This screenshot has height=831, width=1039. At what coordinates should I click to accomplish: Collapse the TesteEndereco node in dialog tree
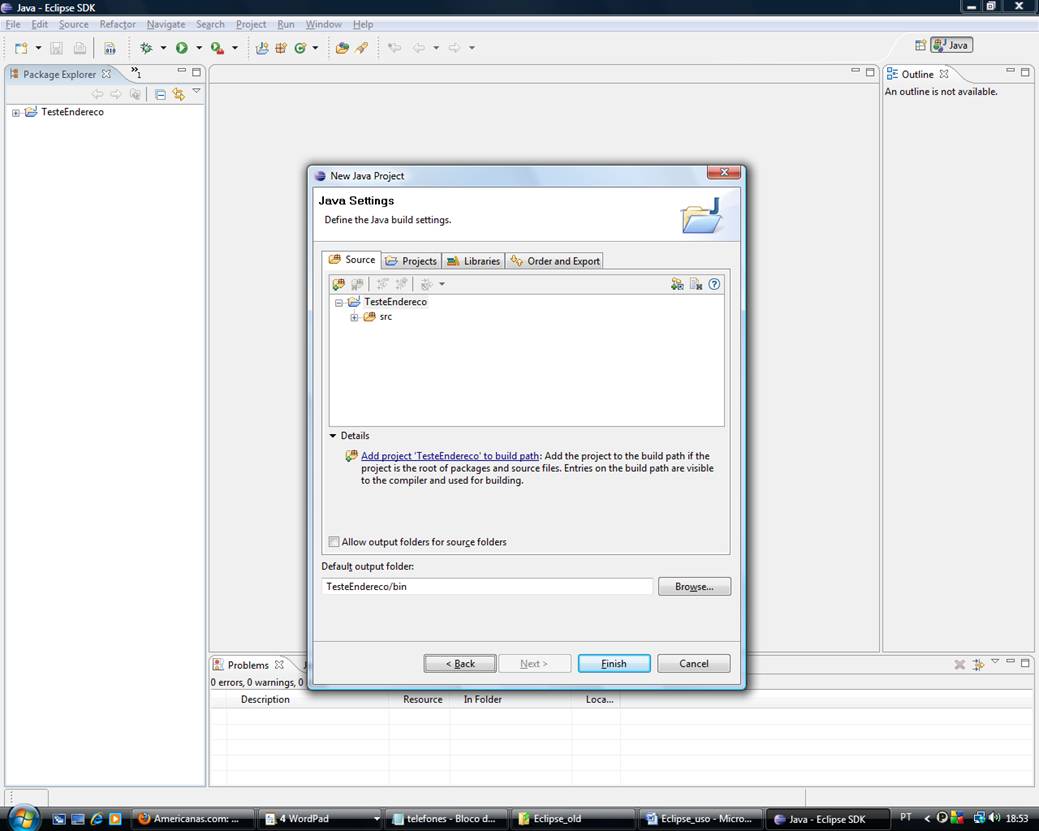tap(339, 303)
